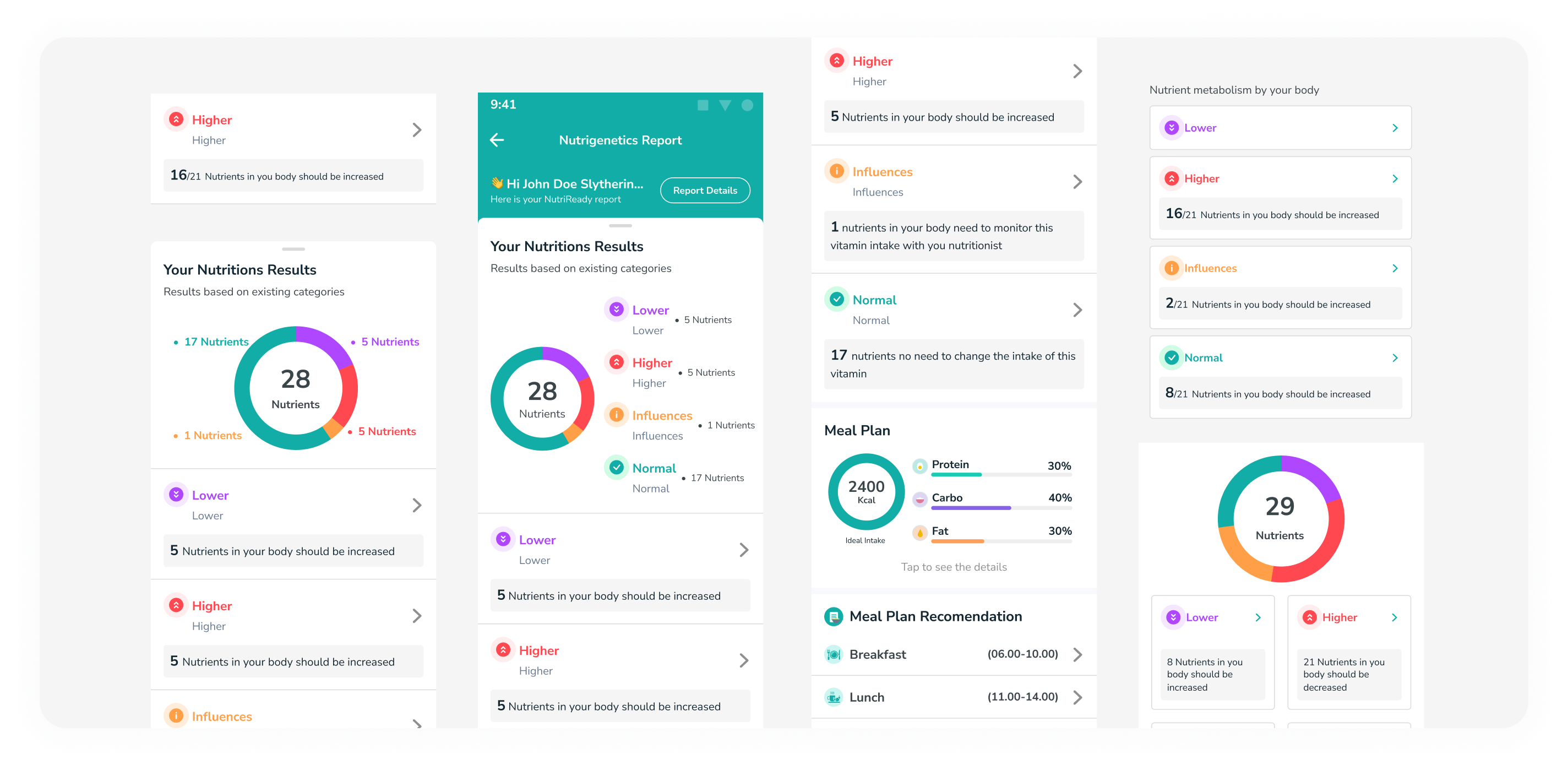Select the Nutrigenetics Report menu tab

(621, 140)
